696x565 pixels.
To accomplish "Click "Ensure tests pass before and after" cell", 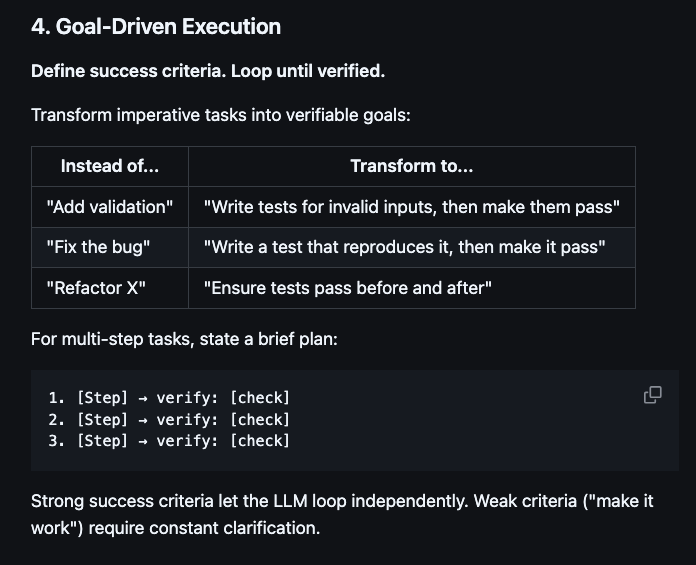I will click(x=411, y=288).
